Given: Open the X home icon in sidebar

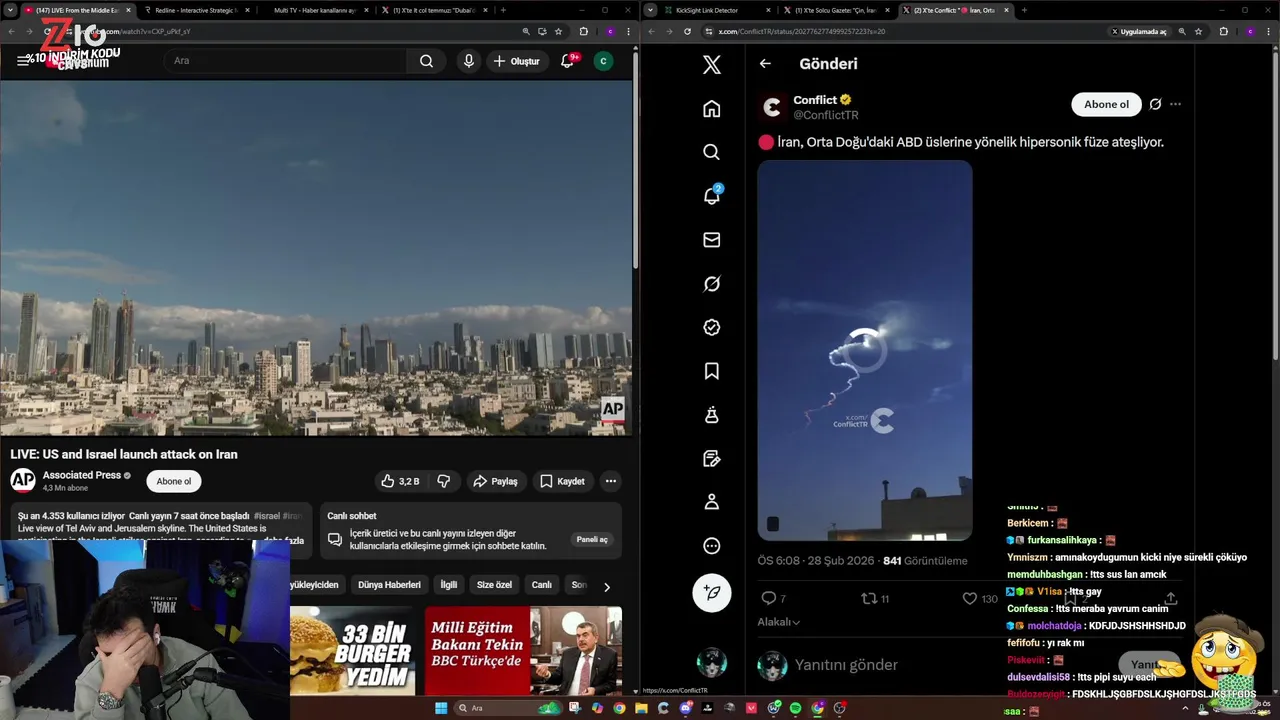Looking at the screenshot, I should 711,108.
